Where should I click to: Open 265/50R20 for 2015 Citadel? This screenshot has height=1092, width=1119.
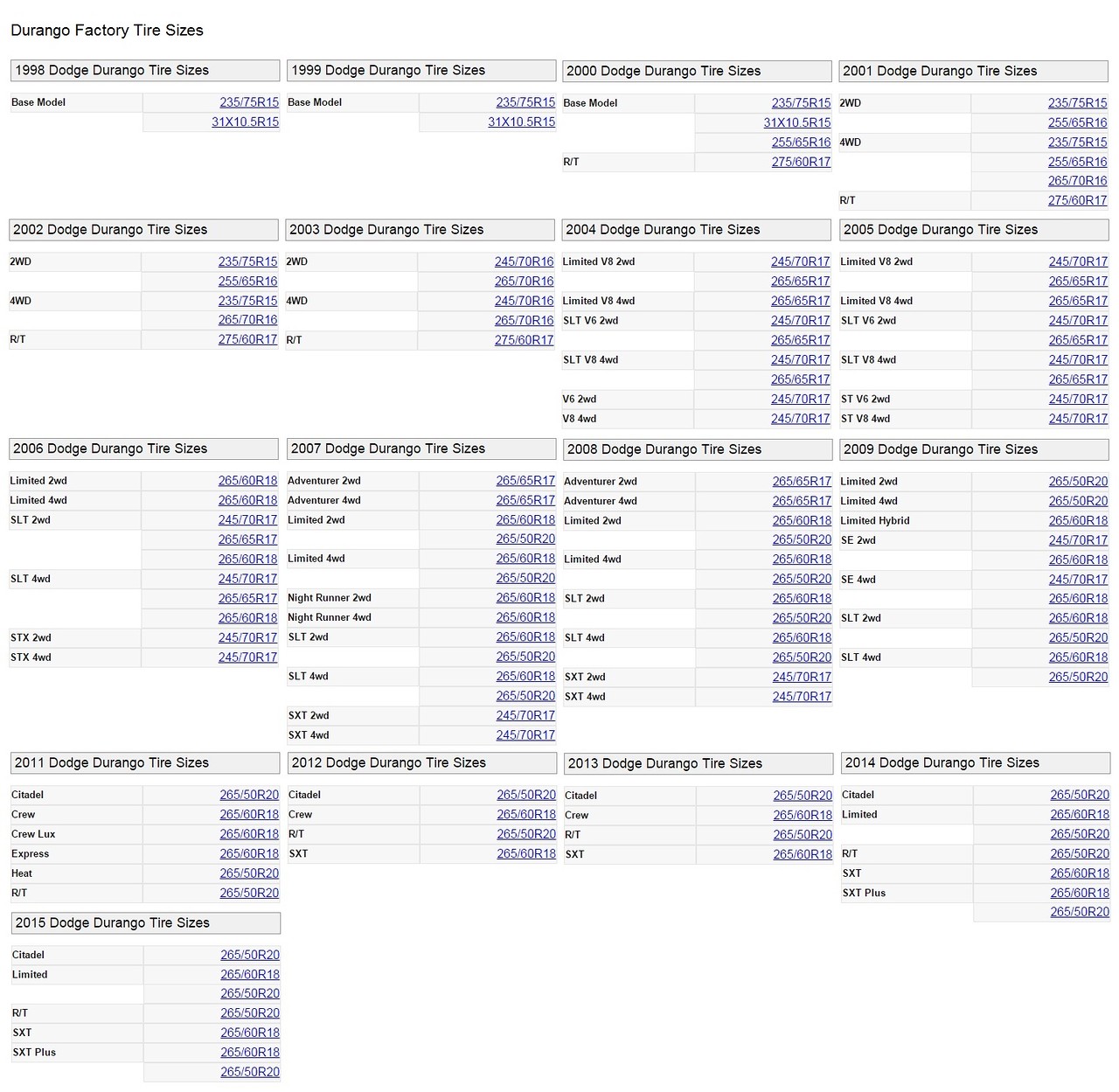(x=250, y=955)
